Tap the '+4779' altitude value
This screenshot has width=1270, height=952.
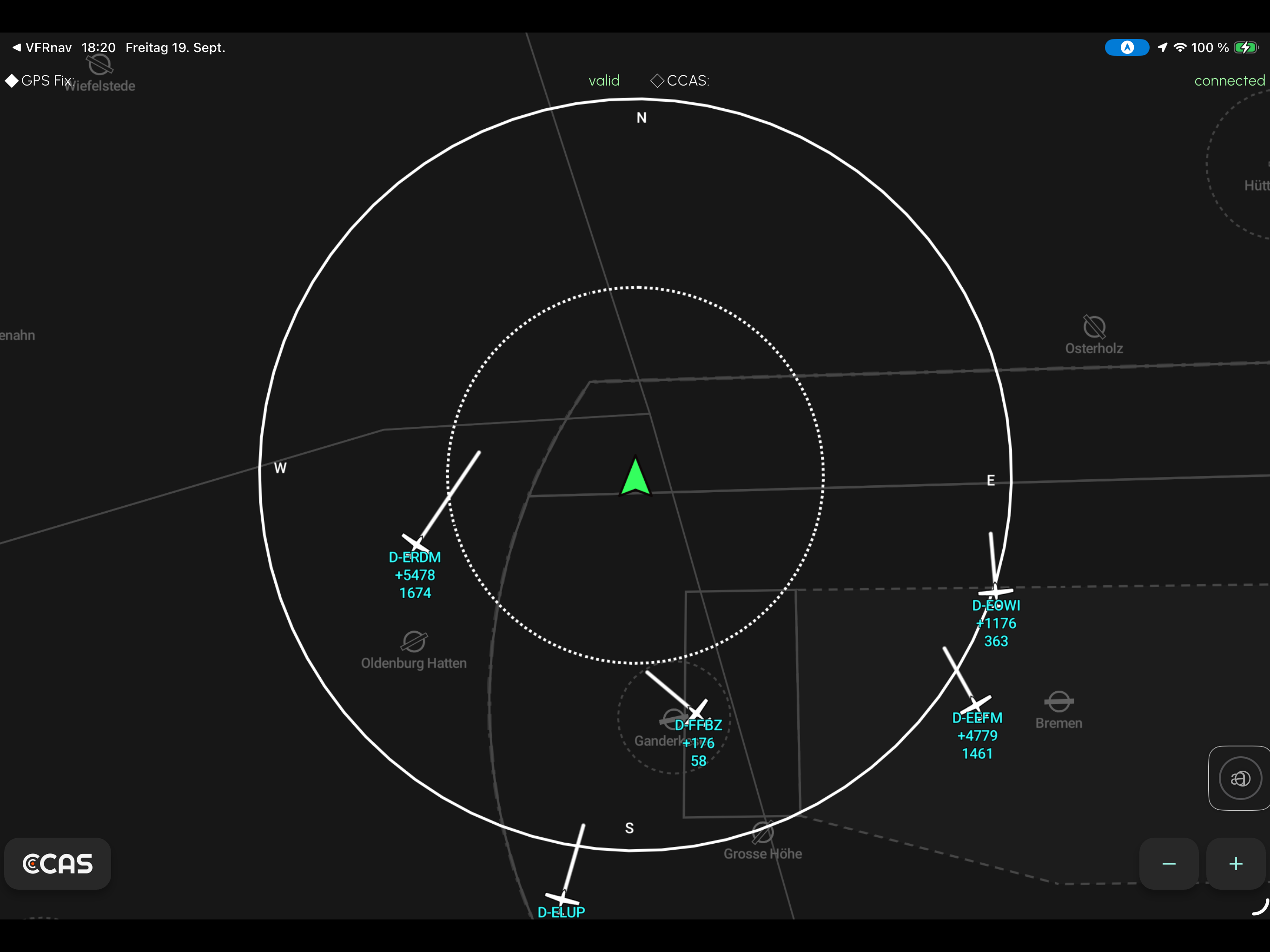pos(977,735)
